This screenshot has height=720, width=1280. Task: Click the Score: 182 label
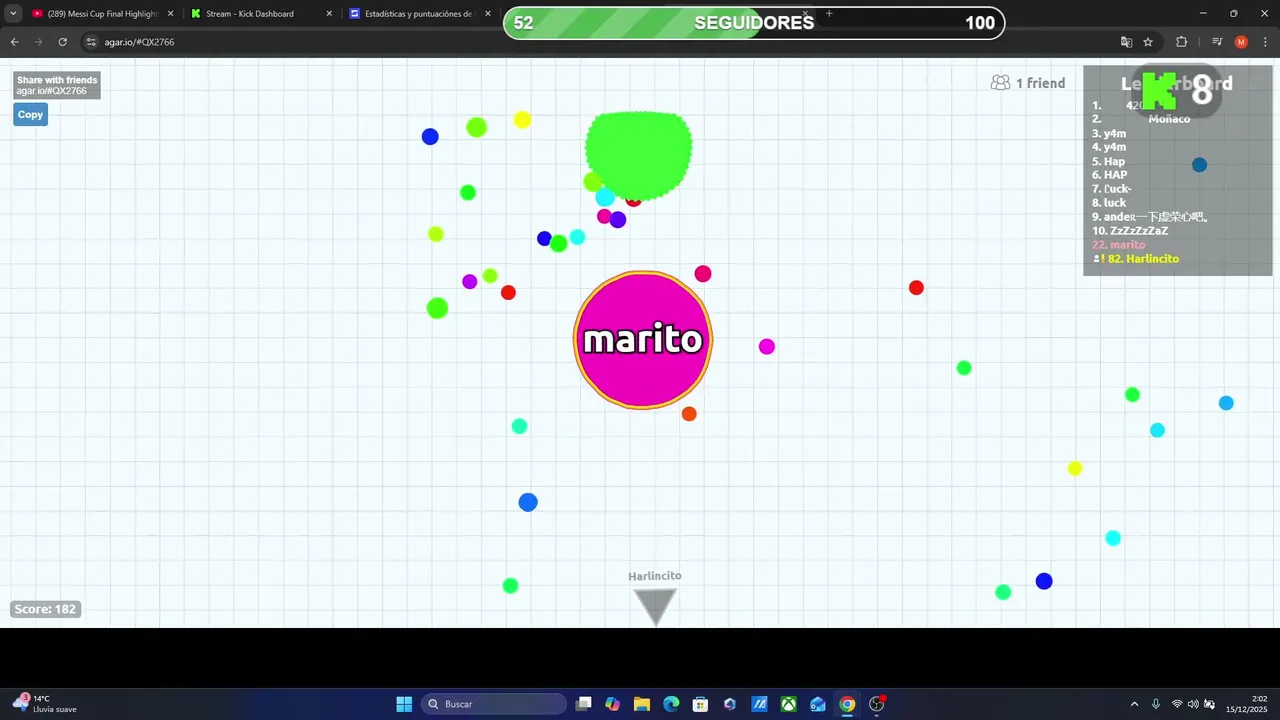click(45, 609)
